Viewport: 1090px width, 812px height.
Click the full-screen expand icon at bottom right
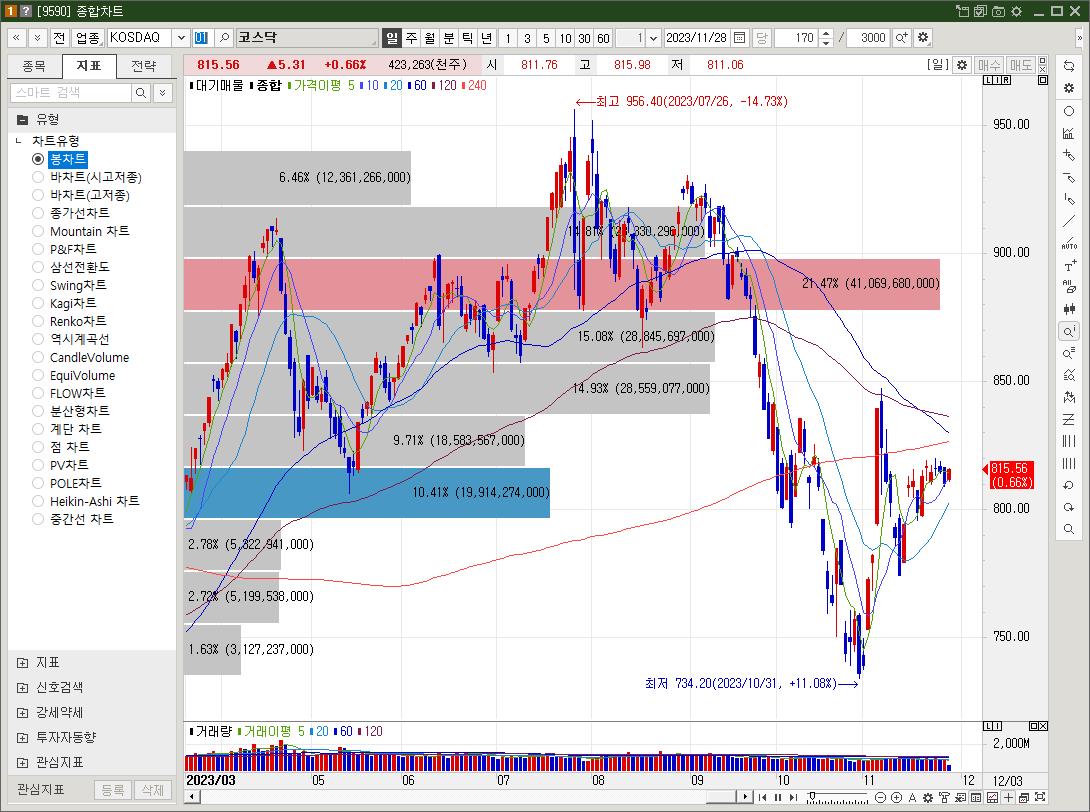click(x=1041, y=797)
